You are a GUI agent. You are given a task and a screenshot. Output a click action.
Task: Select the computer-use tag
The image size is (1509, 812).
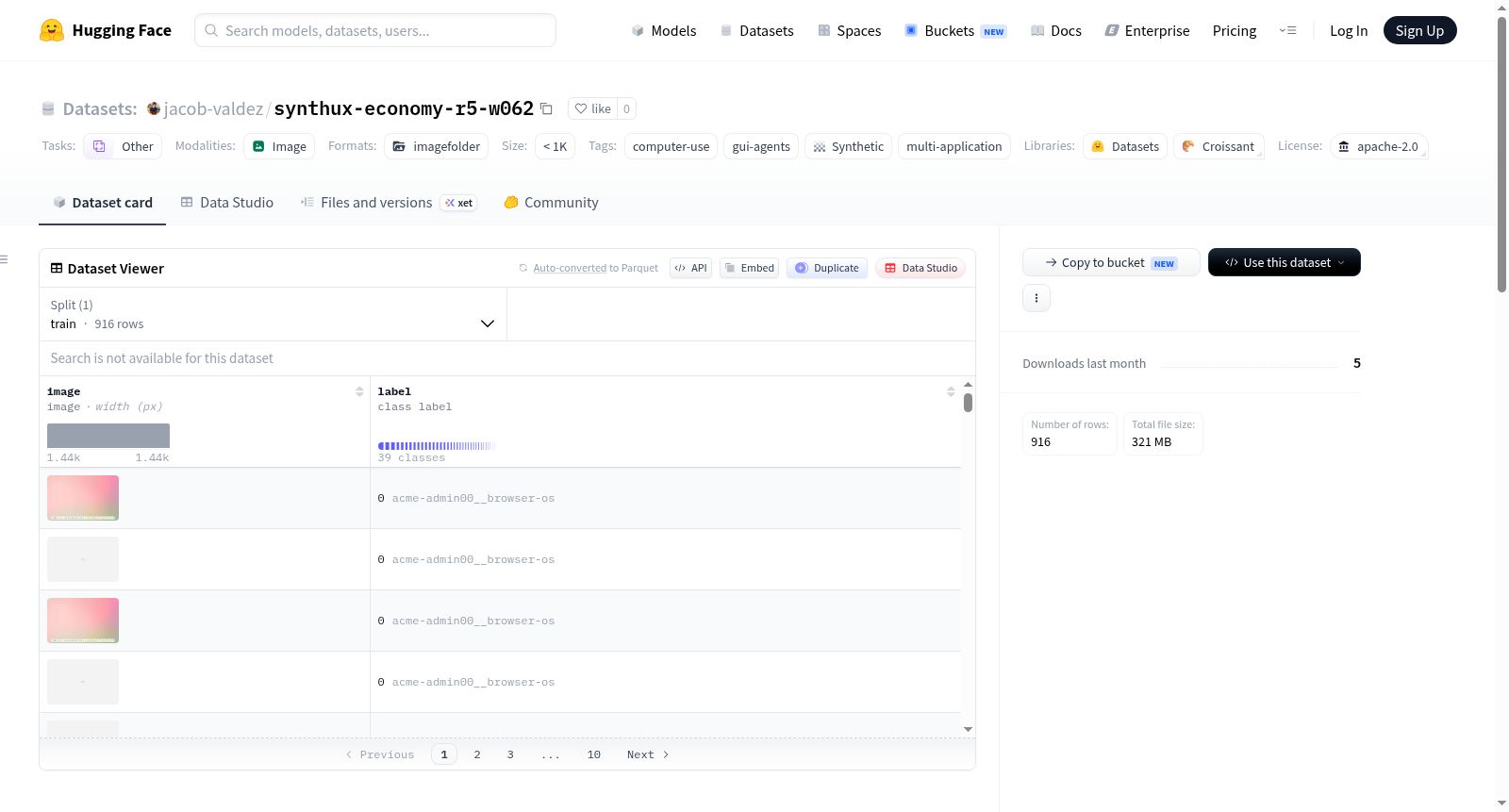pyautogui.click(x=671, y=146)
